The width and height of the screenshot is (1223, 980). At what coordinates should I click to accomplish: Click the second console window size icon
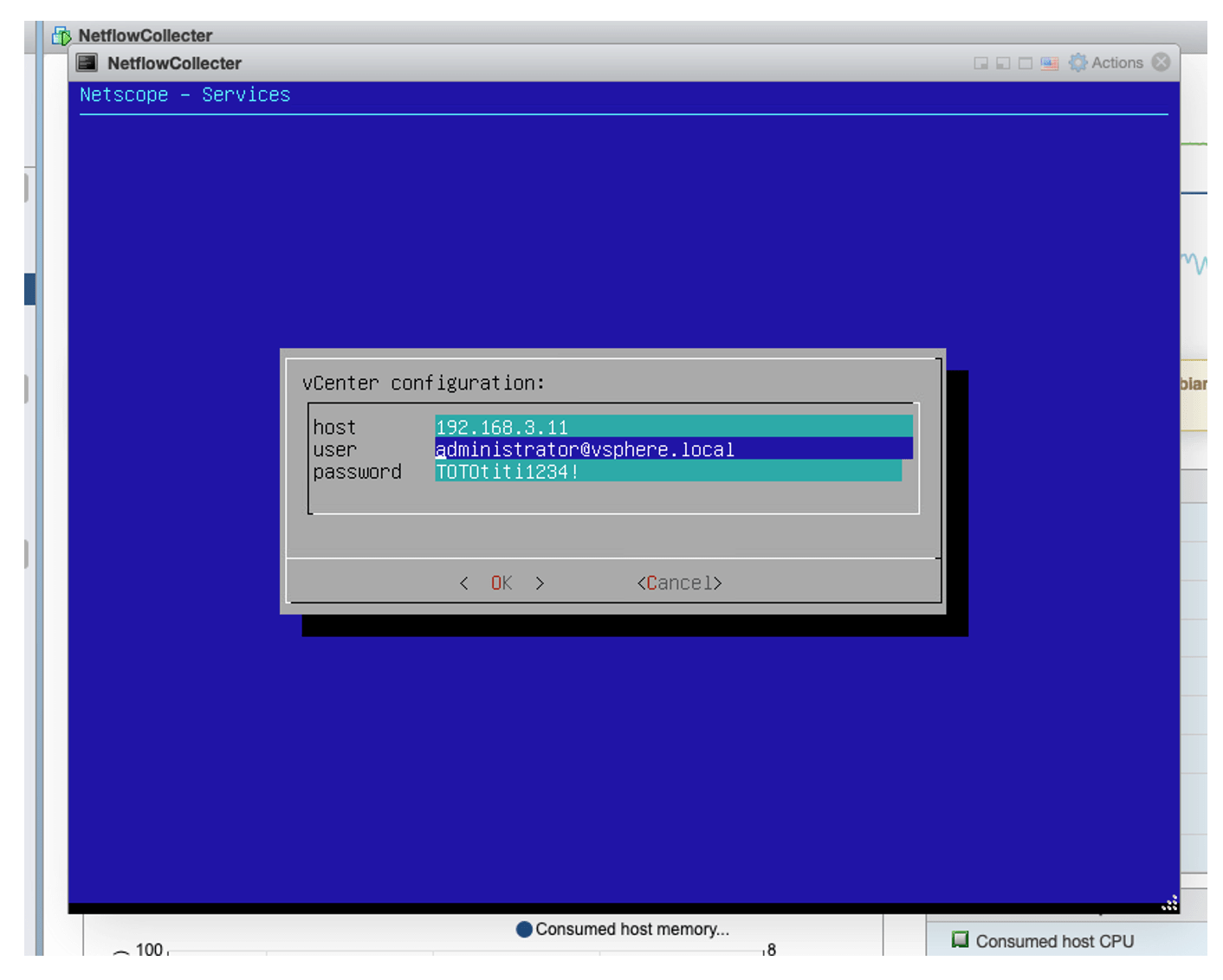click(x=1003, y=63)
